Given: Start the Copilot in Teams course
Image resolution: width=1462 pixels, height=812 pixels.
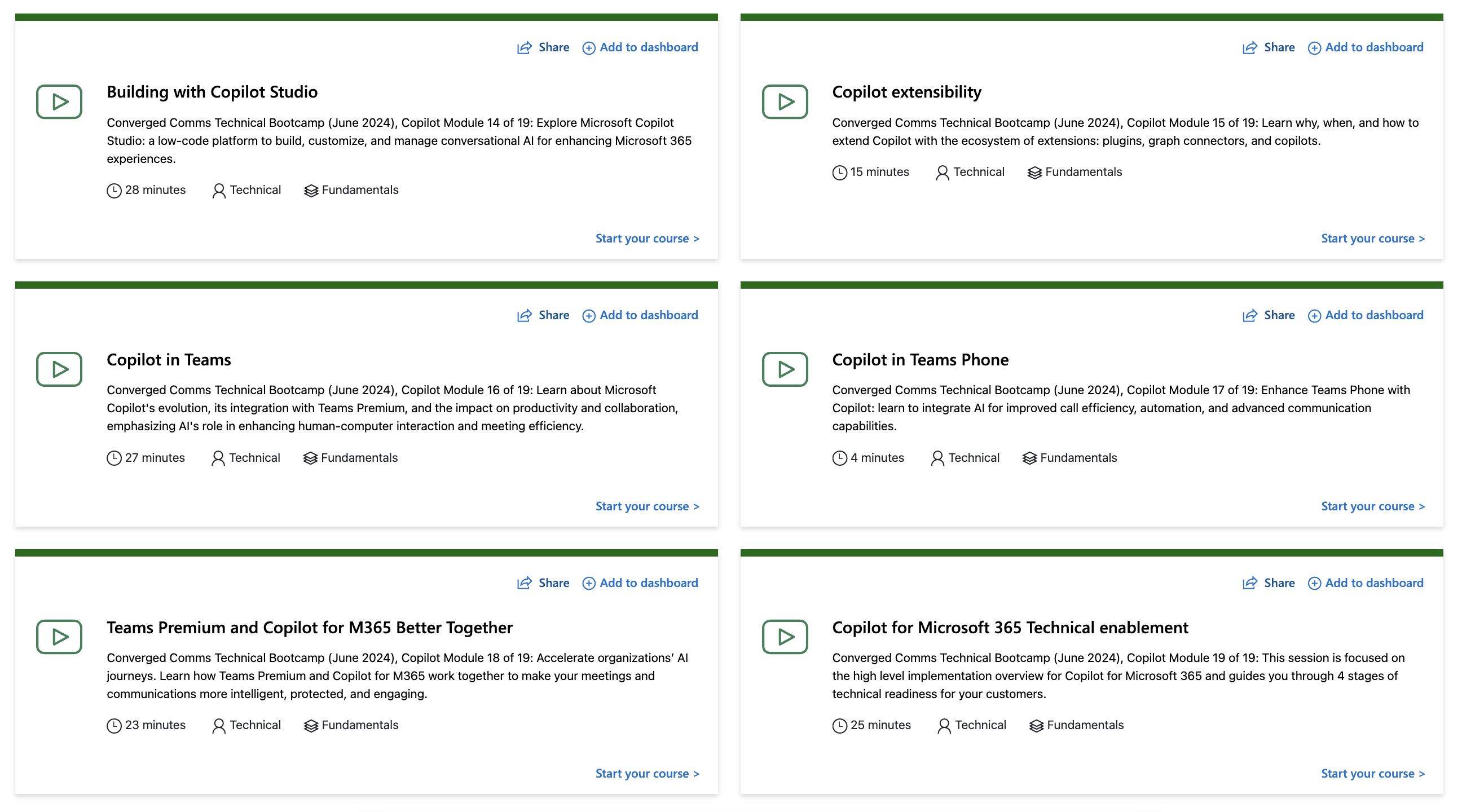Looking at the screenshot, I should tap(647, 506).
